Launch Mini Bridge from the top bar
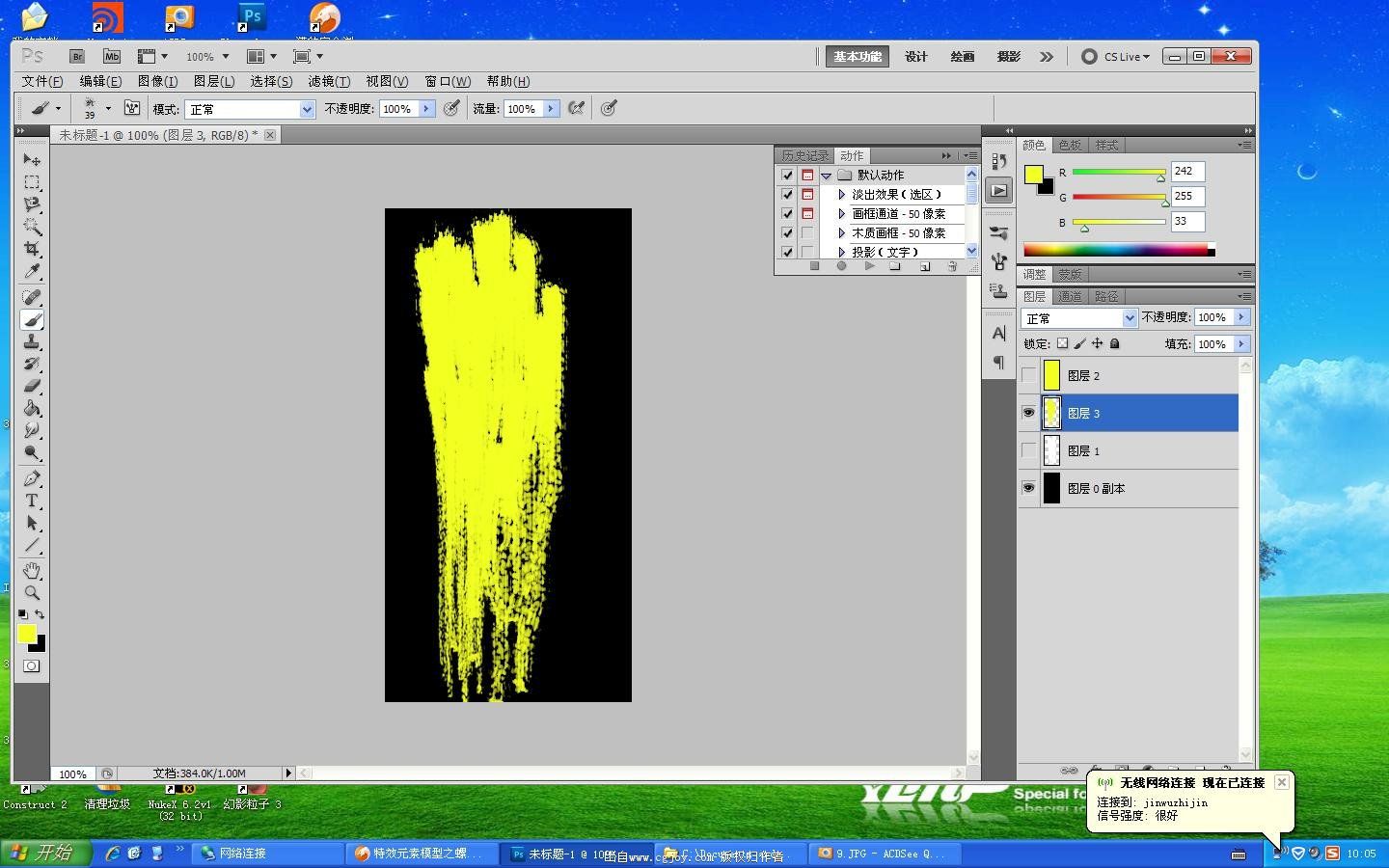1389x868 pixels. pyautogui.click(x=112, y=56)
